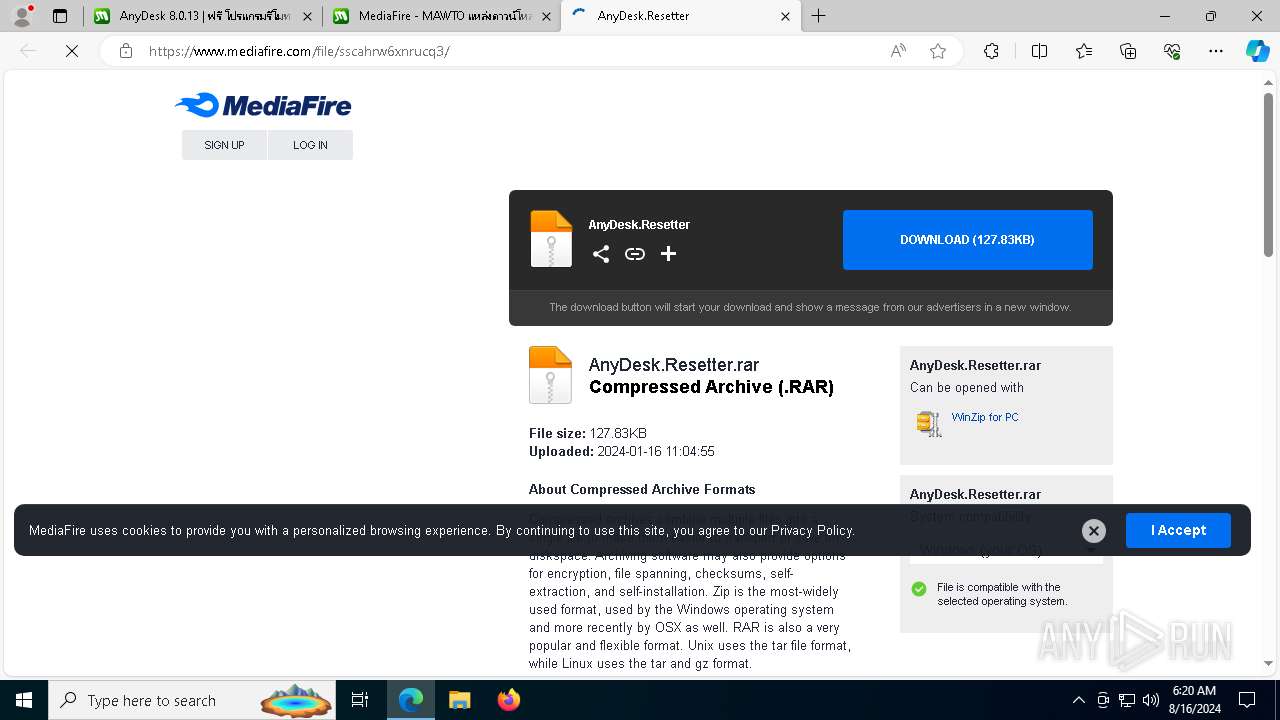The image size is (1280, 720).
Task: Click the DOWNLOAD (127.83KB) button
Action: pyautogui.click(x=967, y=240)
